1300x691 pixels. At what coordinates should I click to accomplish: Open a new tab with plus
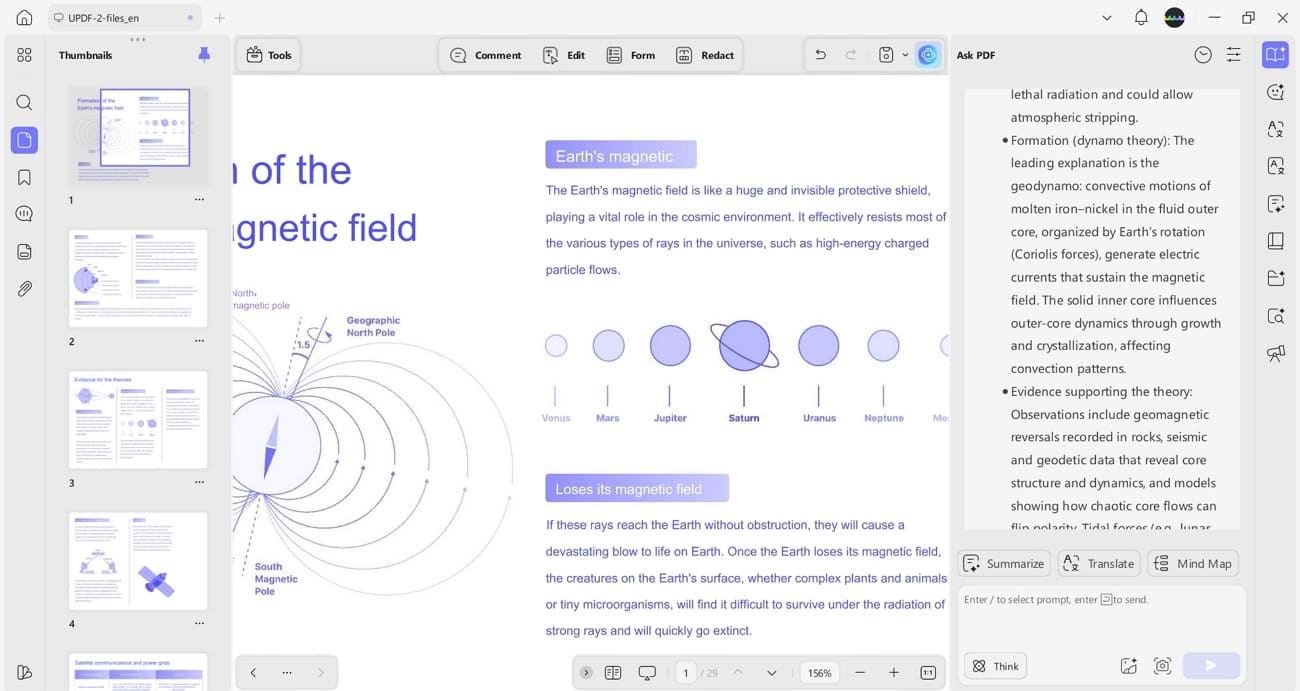[x=220, y=18]
